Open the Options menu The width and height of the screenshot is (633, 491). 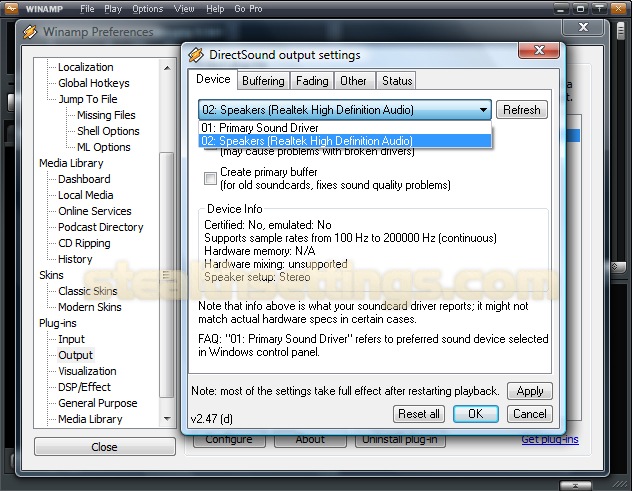148,8
